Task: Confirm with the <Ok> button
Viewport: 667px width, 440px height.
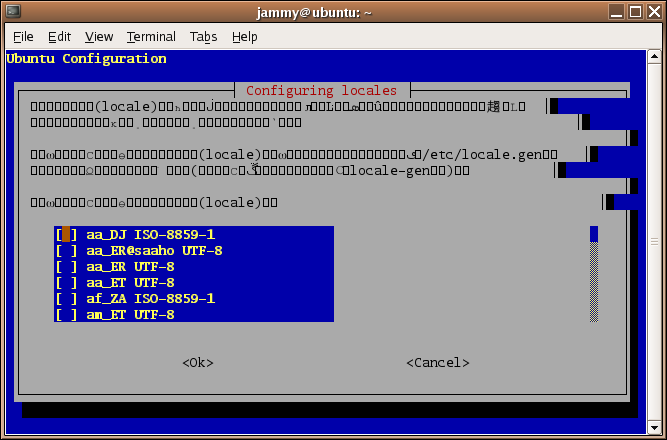Action: 198,363
